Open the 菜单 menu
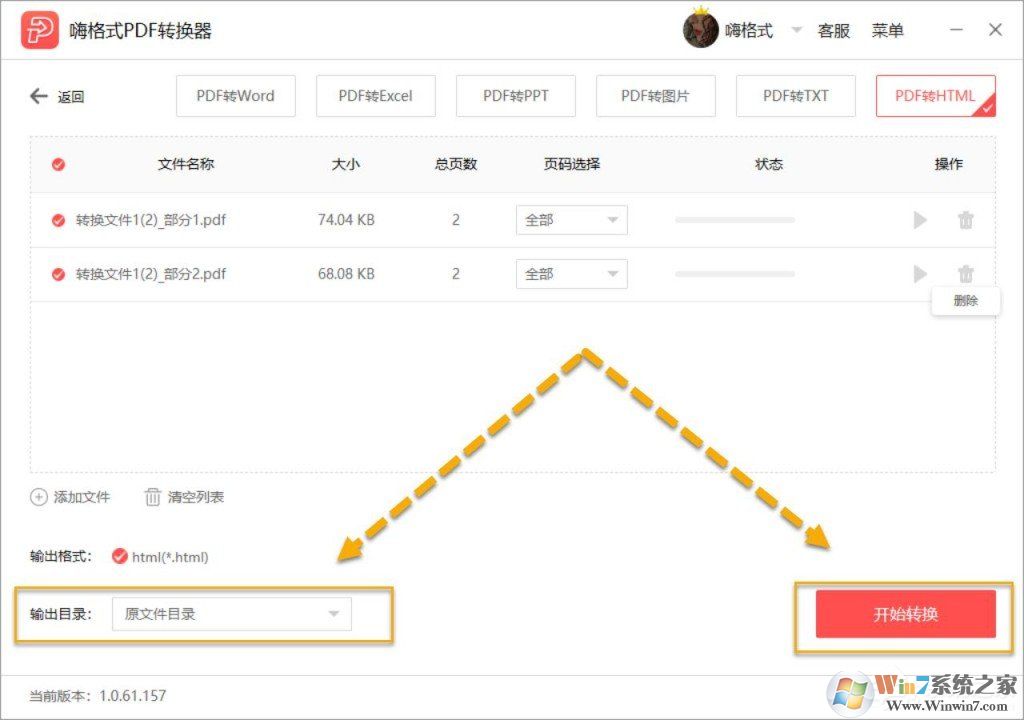Image resolution: width=1024 pixels, height=720 pixels. point(889,30)
